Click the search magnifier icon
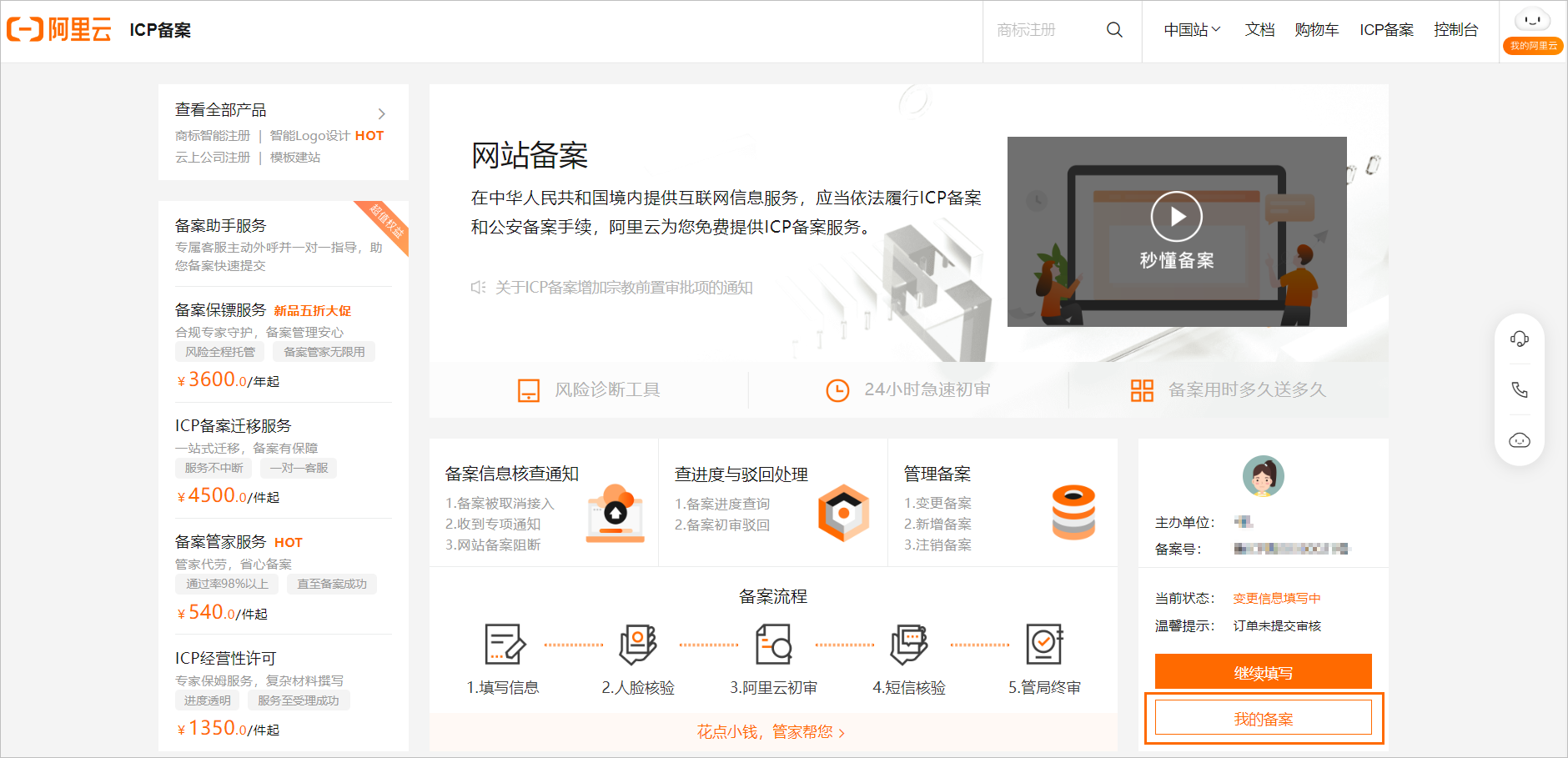 point(1114,29)
